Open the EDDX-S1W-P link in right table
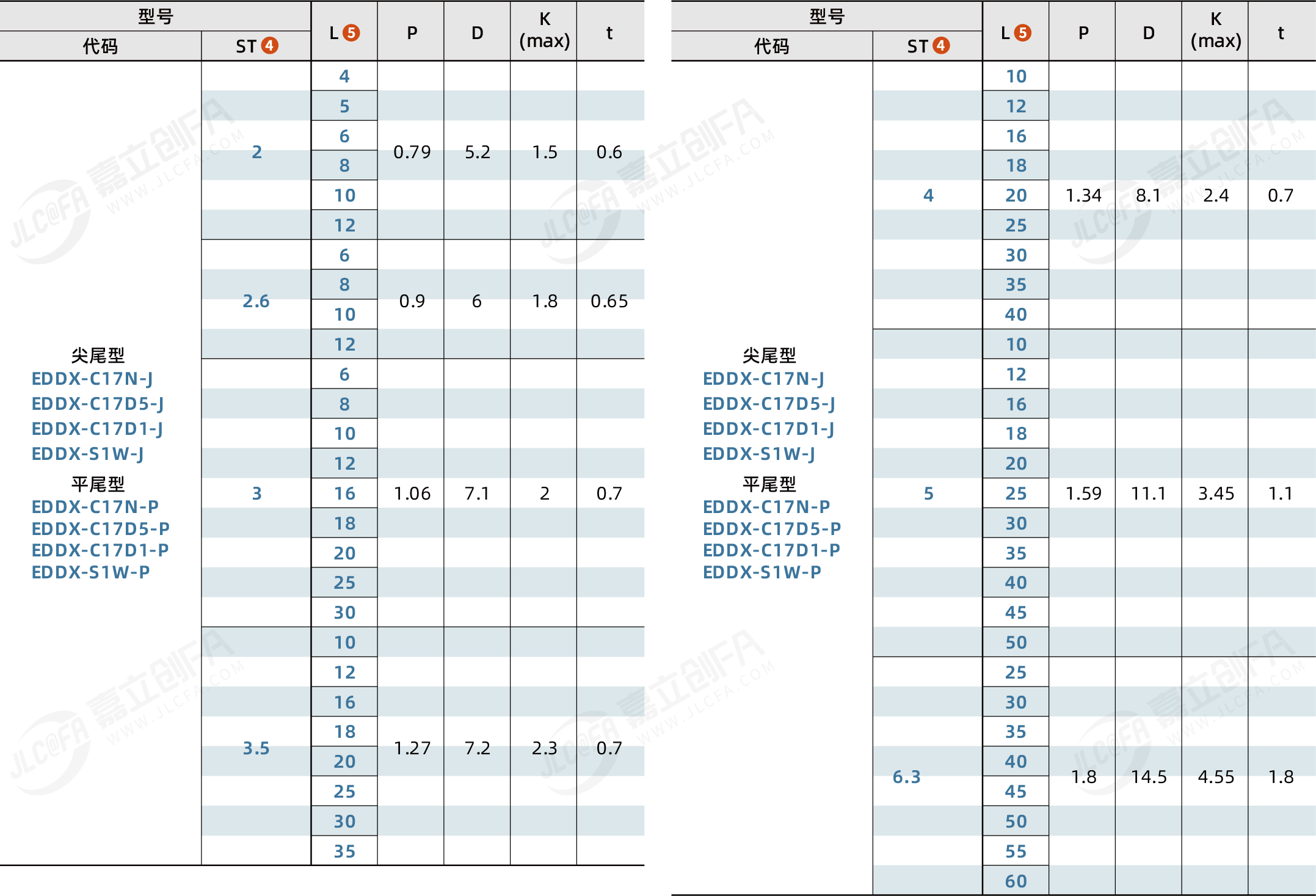1316x896 pixels. pyautogui.click(x=762, y=572)
